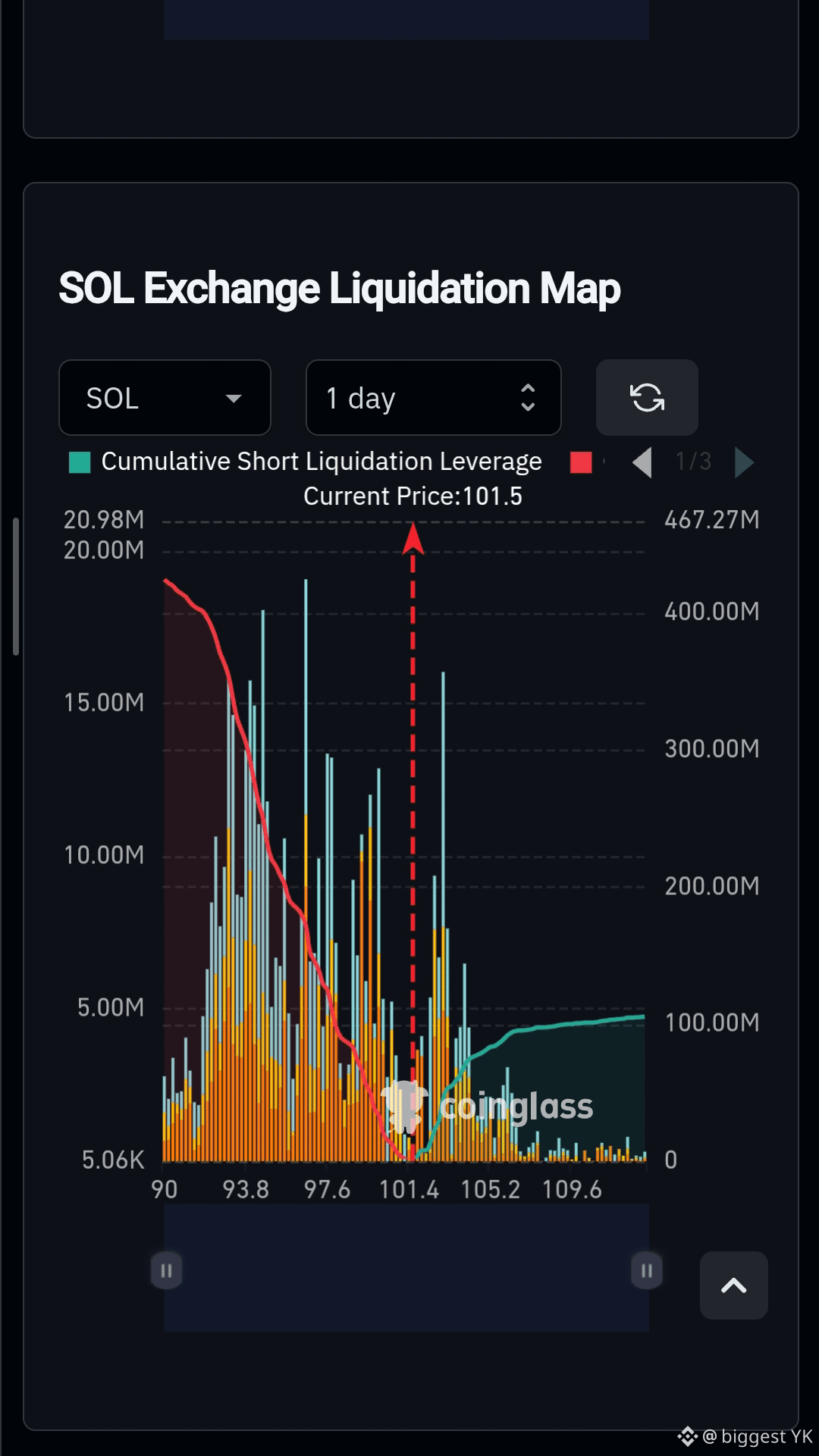819x1456 pixels.
Task: Click the 400.00M right axis value
Action: [x=712, y=612]
